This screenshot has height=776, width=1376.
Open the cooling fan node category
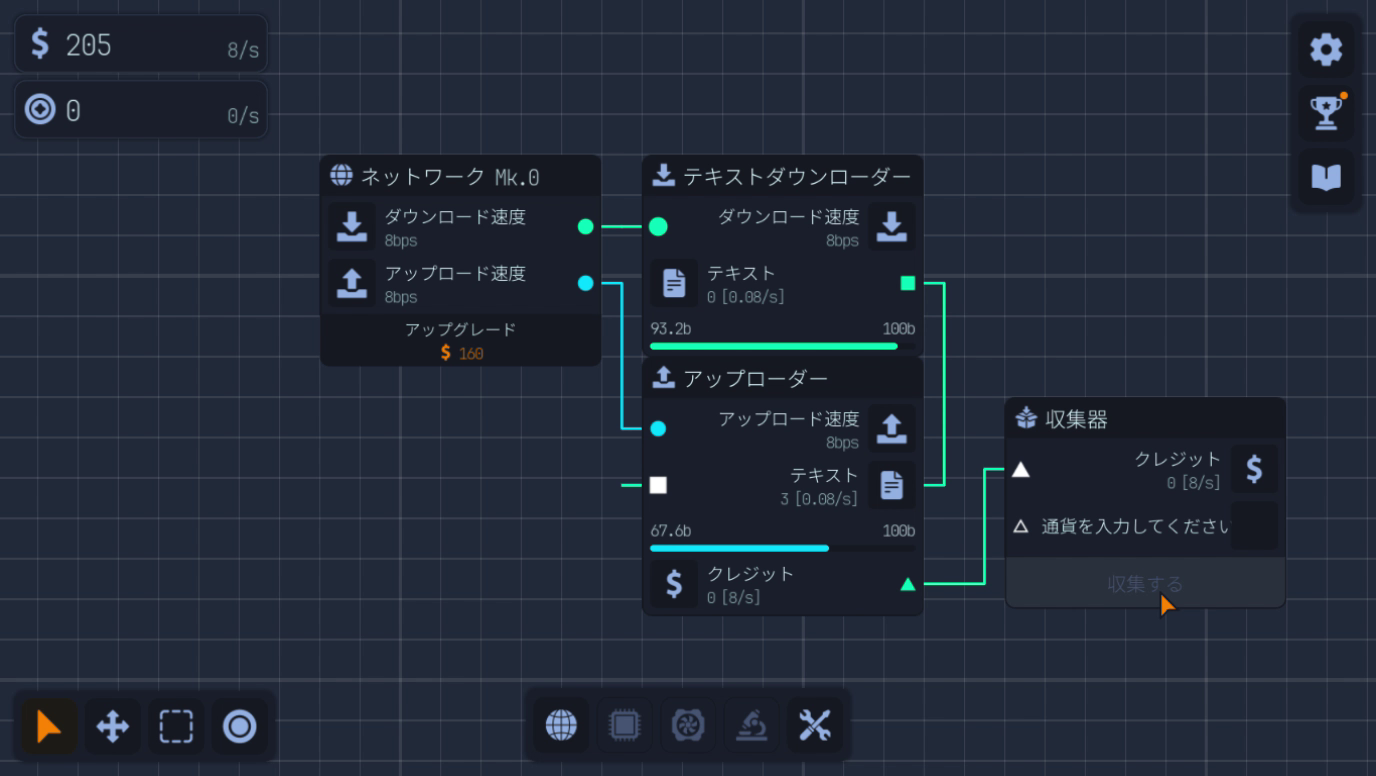[x=689, y=724]
